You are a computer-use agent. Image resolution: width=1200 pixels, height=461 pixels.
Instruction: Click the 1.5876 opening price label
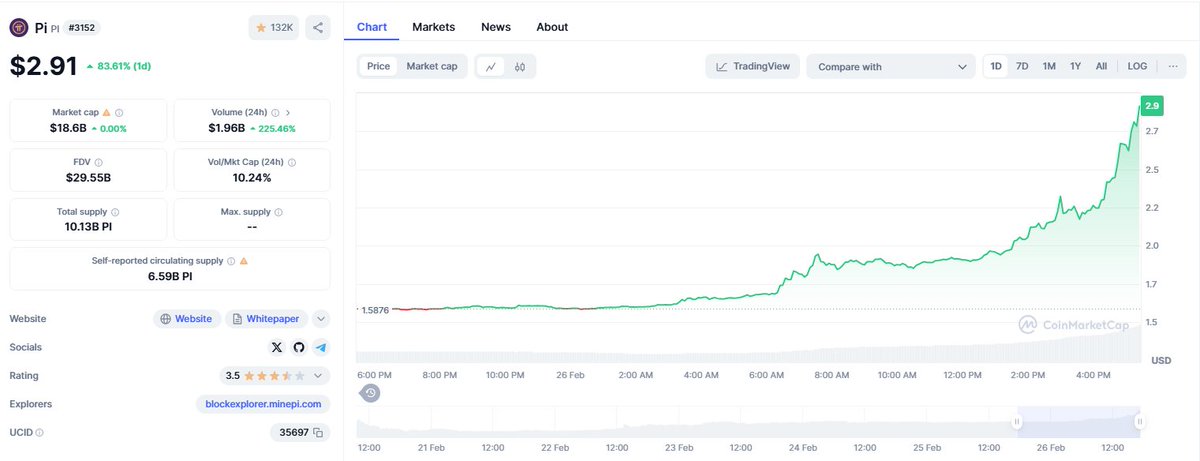pos(376,310)
